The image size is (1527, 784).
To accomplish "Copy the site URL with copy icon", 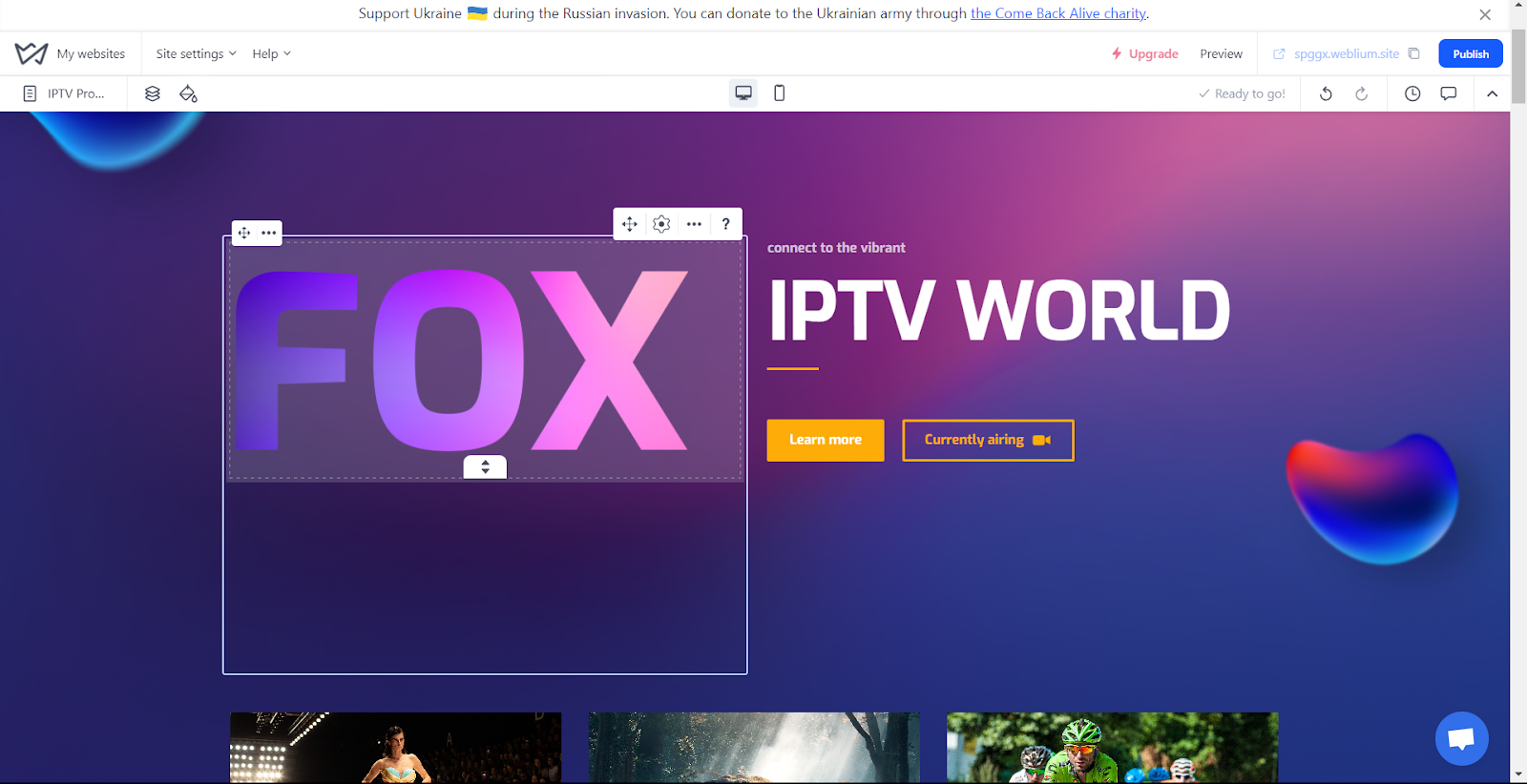I will pyautogui.click(x=1414, y=53).
